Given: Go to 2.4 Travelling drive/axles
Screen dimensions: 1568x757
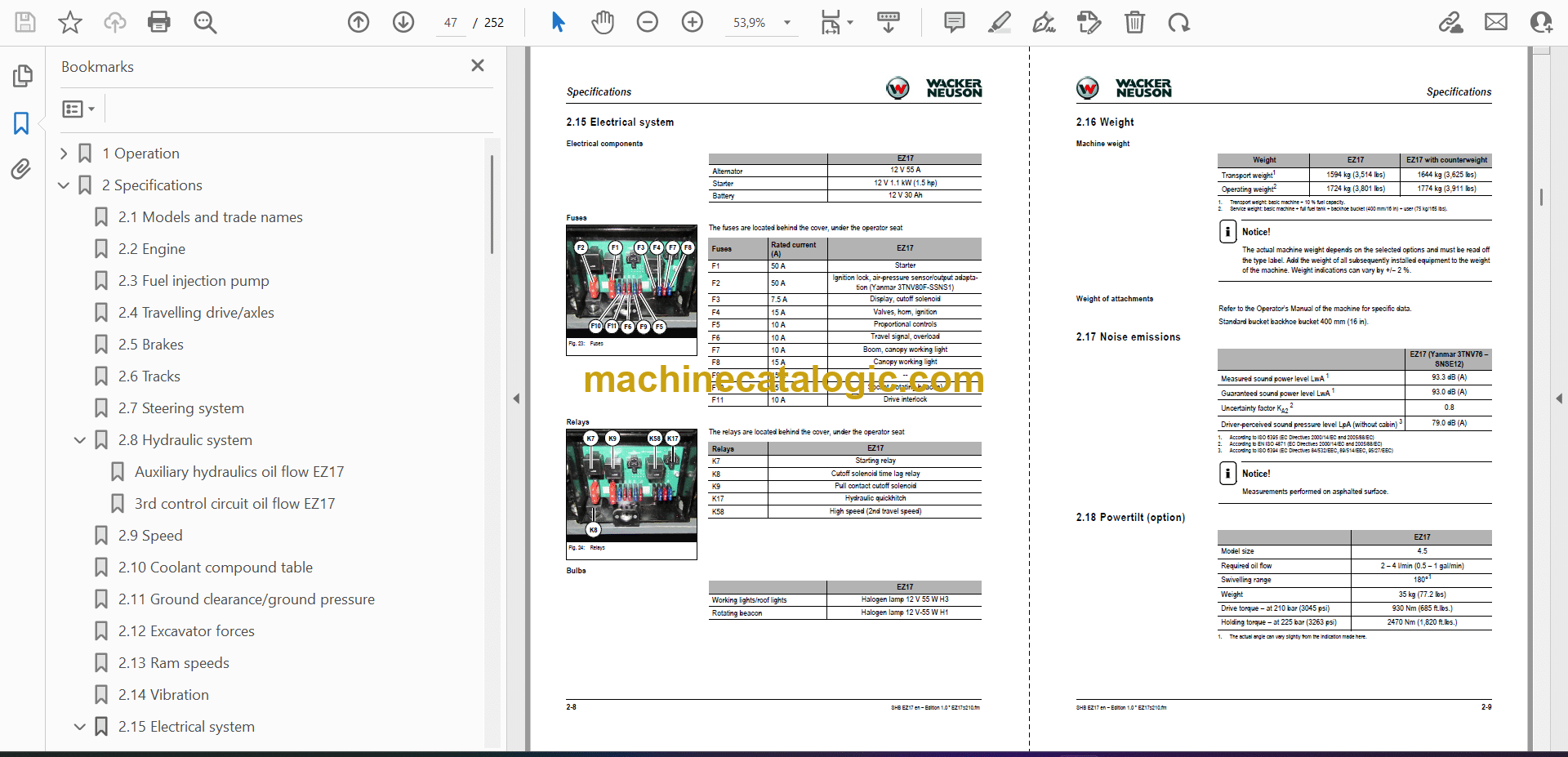Looking at the screenshot, I should [x=196, y=313].
